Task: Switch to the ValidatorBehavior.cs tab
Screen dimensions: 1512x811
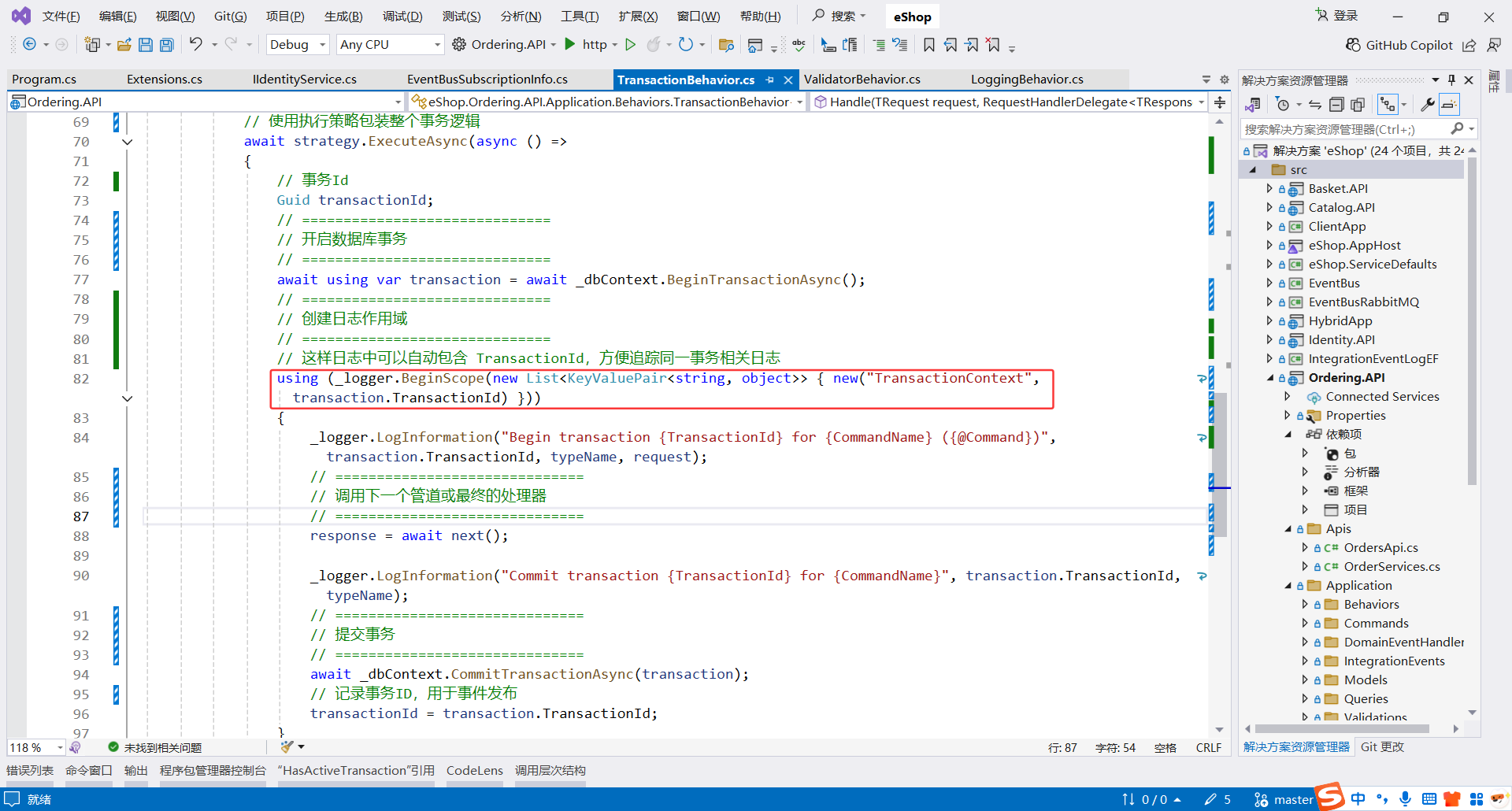Action: coord(862,80)
